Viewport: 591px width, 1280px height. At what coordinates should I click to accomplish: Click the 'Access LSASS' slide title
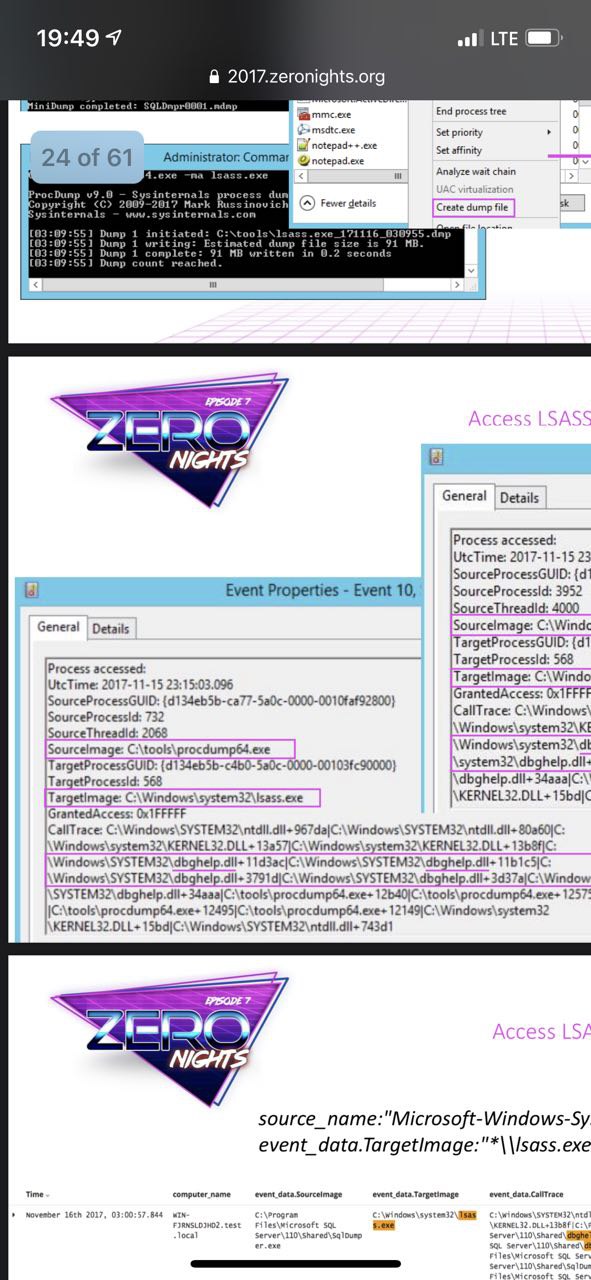[529, 418]
